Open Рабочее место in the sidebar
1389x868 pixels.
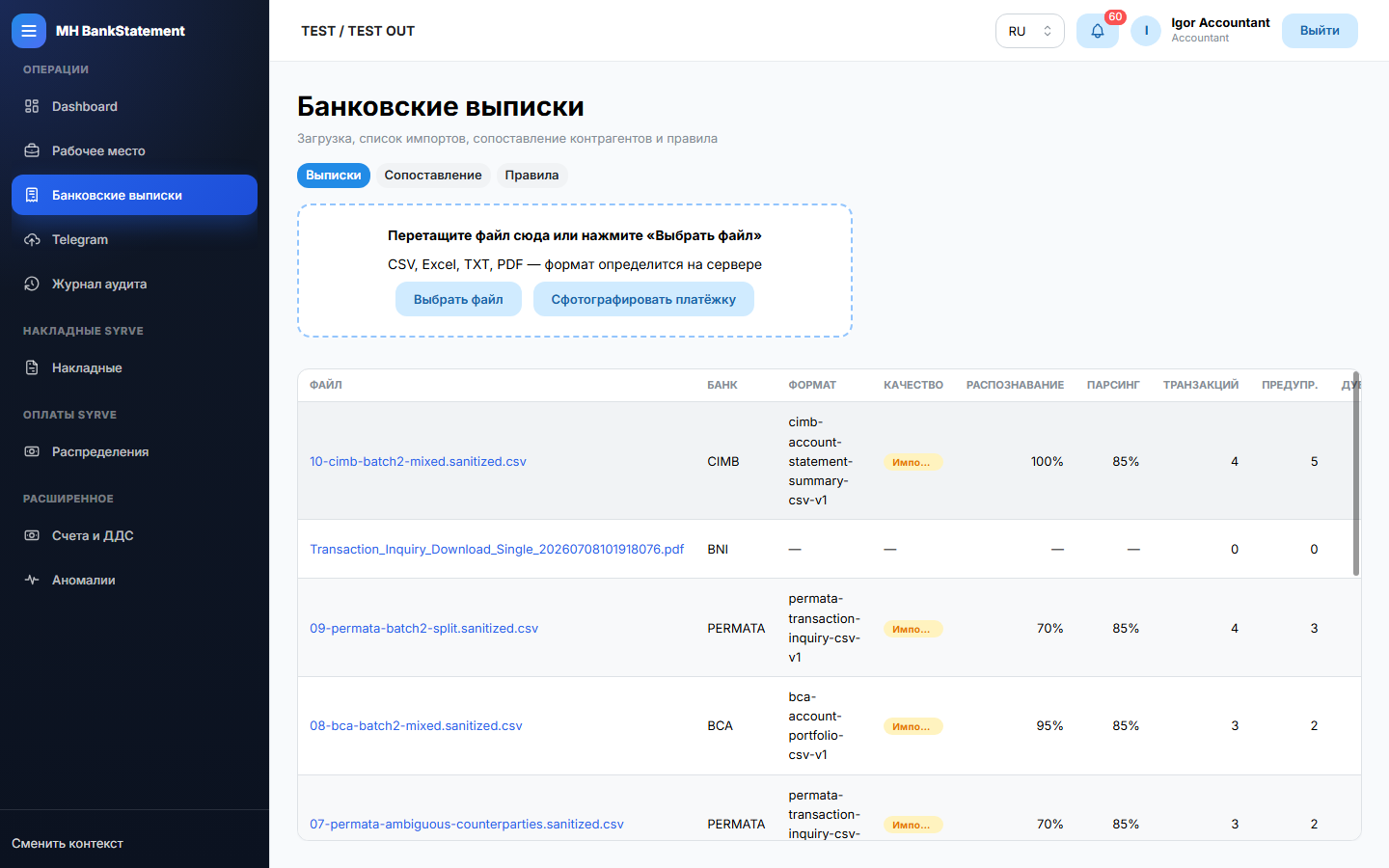134,150
